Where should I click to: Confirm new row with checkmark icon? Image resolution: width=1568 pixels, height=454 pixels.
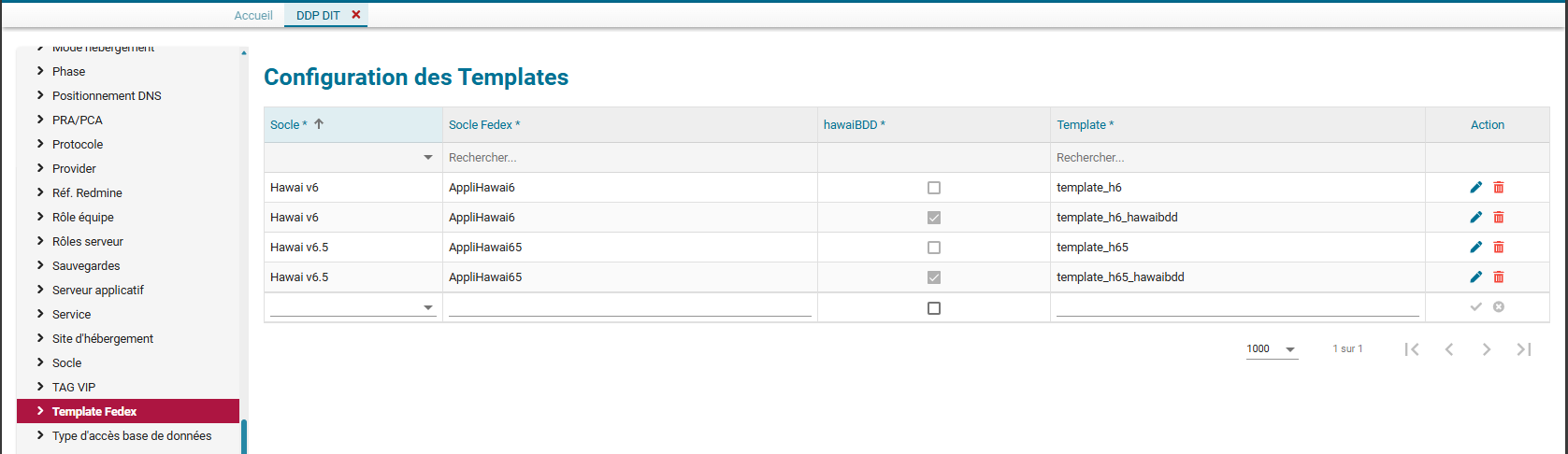pos(1475,307)
